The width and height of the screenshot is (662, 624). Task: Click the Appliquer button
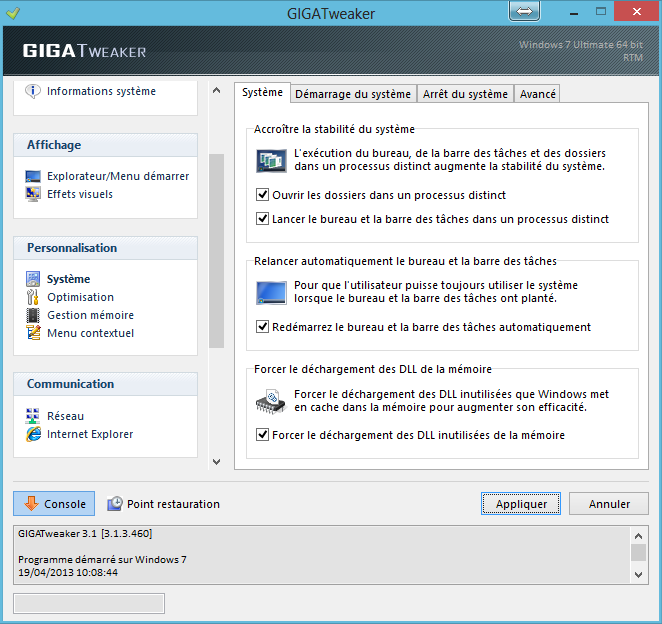coord(521,504)
